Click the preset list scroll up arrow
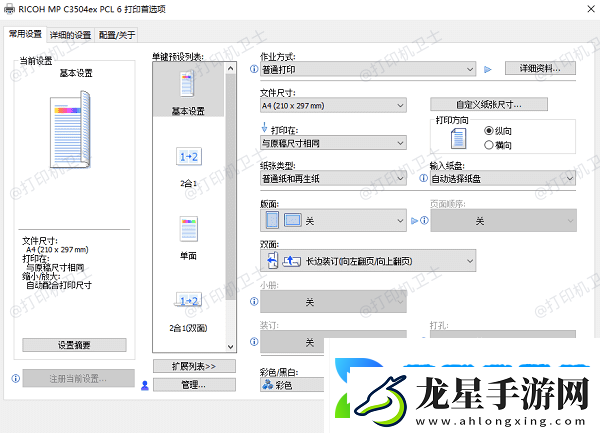The width and height of the screenshot is (600, 433). tap(230, 69)
